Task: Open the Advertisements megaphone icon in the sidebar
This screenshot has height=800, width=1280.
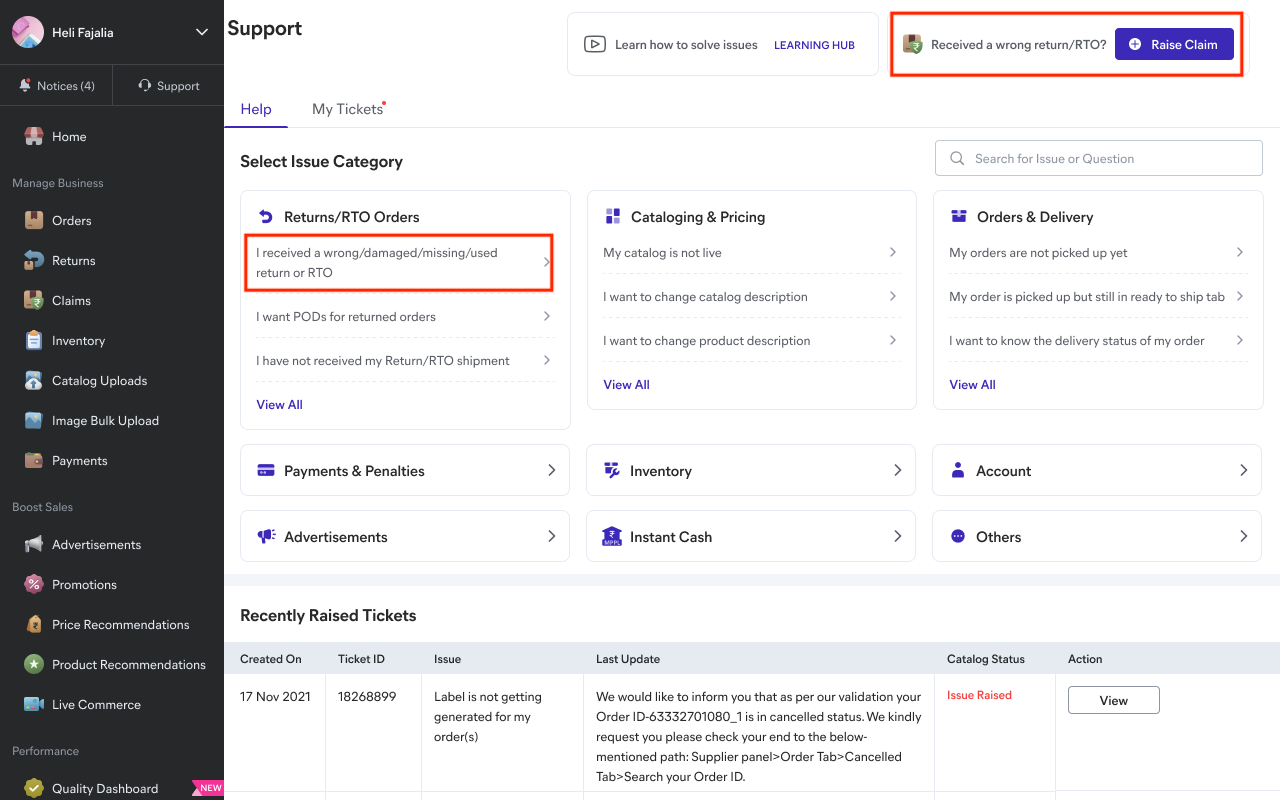Action: pyautogui.click(x=34, y=544)
